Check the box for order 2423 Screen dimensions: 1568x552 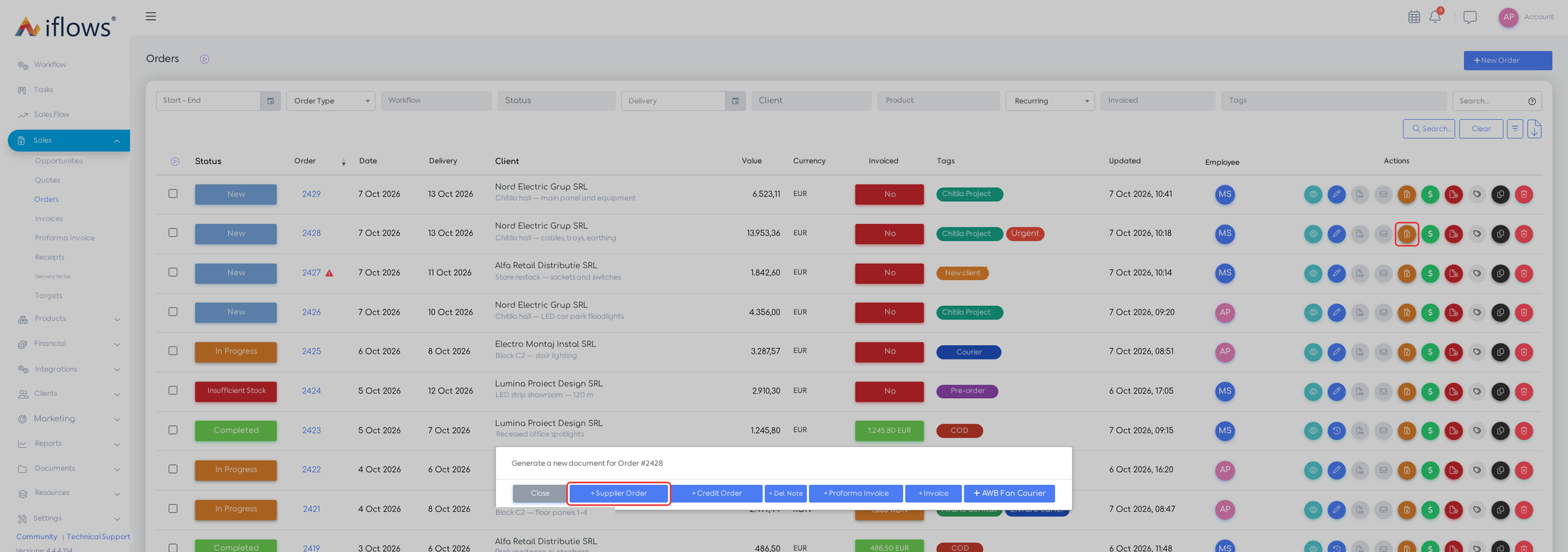click(173, 430)
